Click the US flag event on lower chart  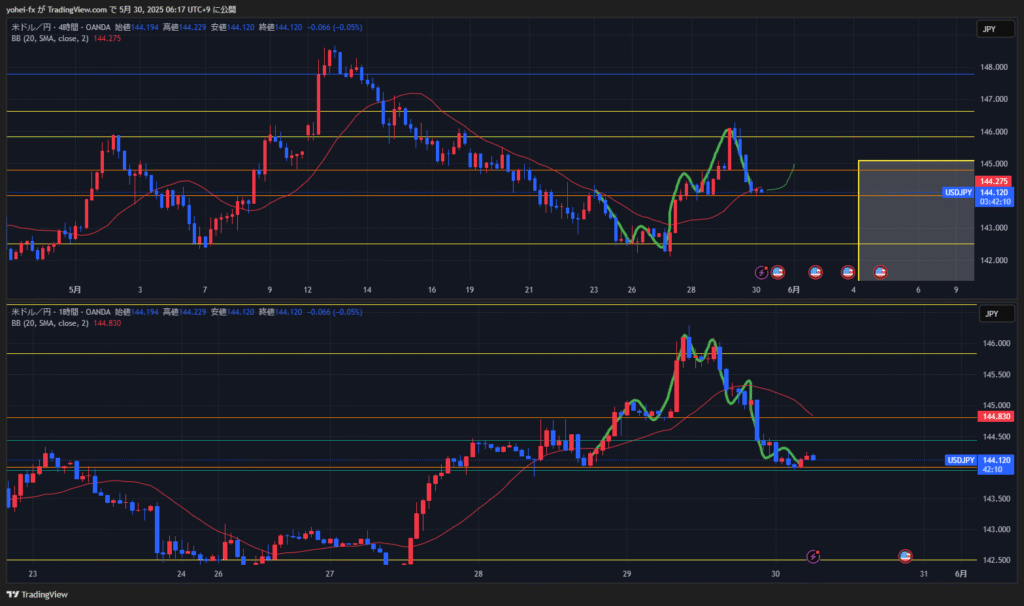click(904, 555)
